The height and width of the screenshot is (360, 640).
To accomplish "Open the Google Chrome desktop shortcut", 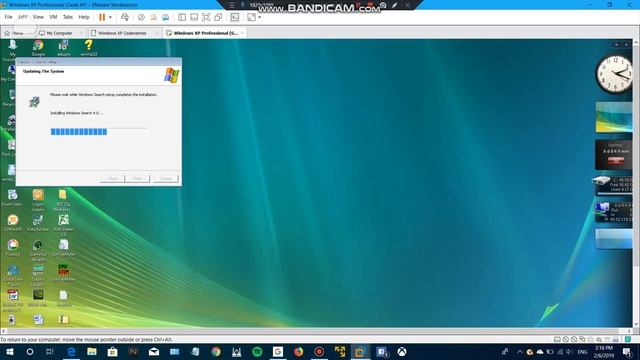I will pyautogui.click(x=38, y=48).
